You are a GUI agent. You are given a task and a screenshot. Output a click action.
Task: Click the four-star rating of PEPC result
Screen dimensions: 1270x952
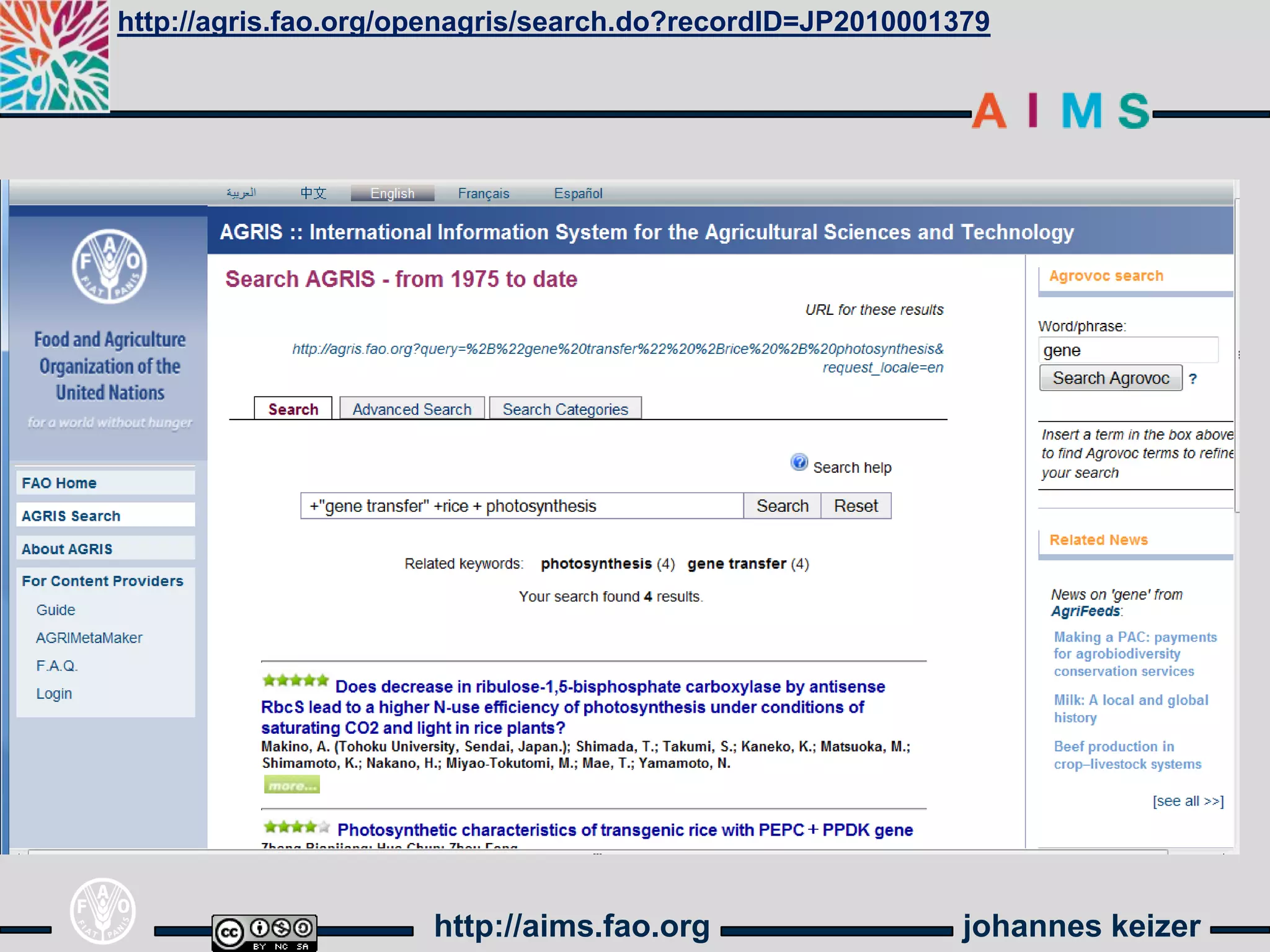click(296, 826)
